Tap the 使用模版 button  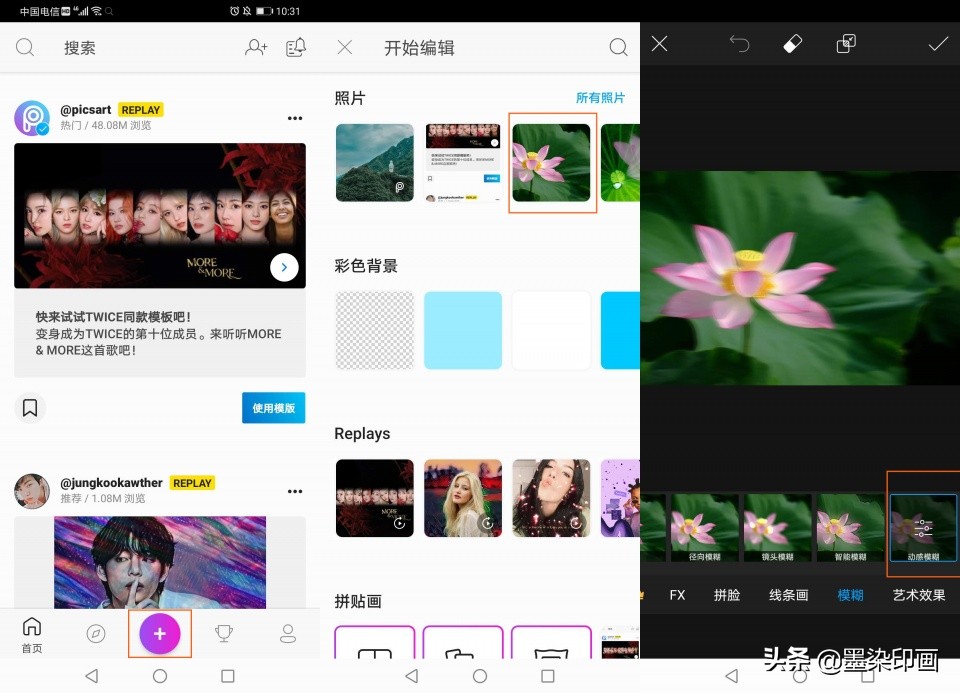click(274, 408)
